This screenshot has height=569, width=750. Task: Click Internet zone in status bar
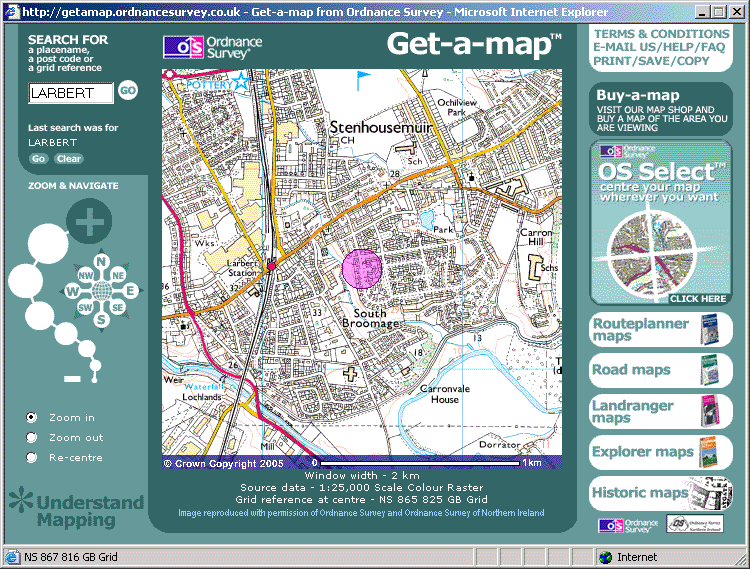click(x=629, y=558)
